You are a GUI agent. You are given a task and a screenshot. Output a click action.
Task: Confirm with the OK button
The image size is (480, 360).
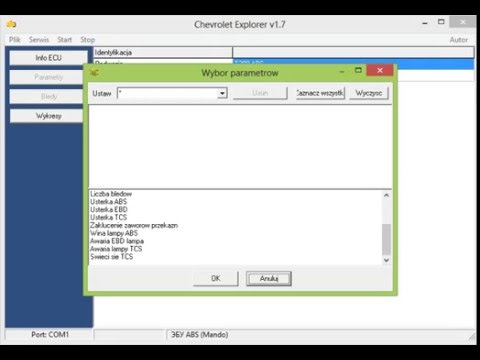click(x=216, y=278)
